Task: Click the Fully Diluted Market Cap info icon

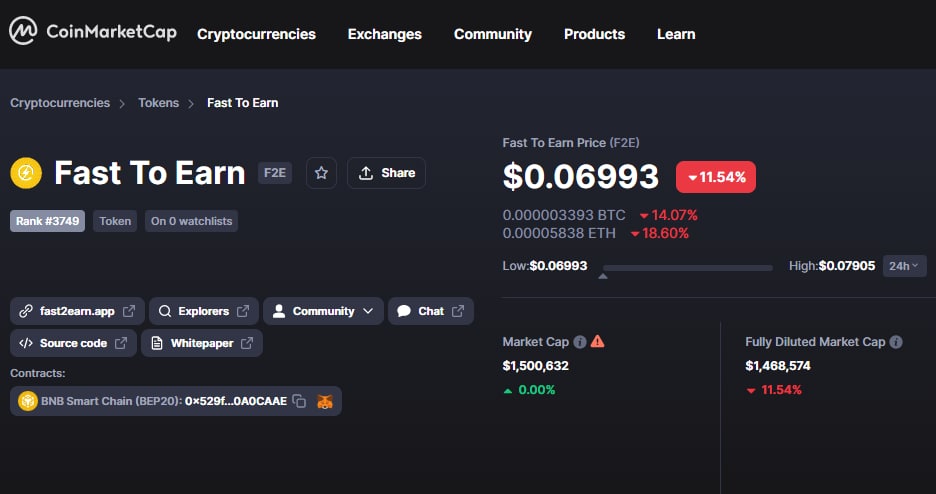Action: point(895,342)
